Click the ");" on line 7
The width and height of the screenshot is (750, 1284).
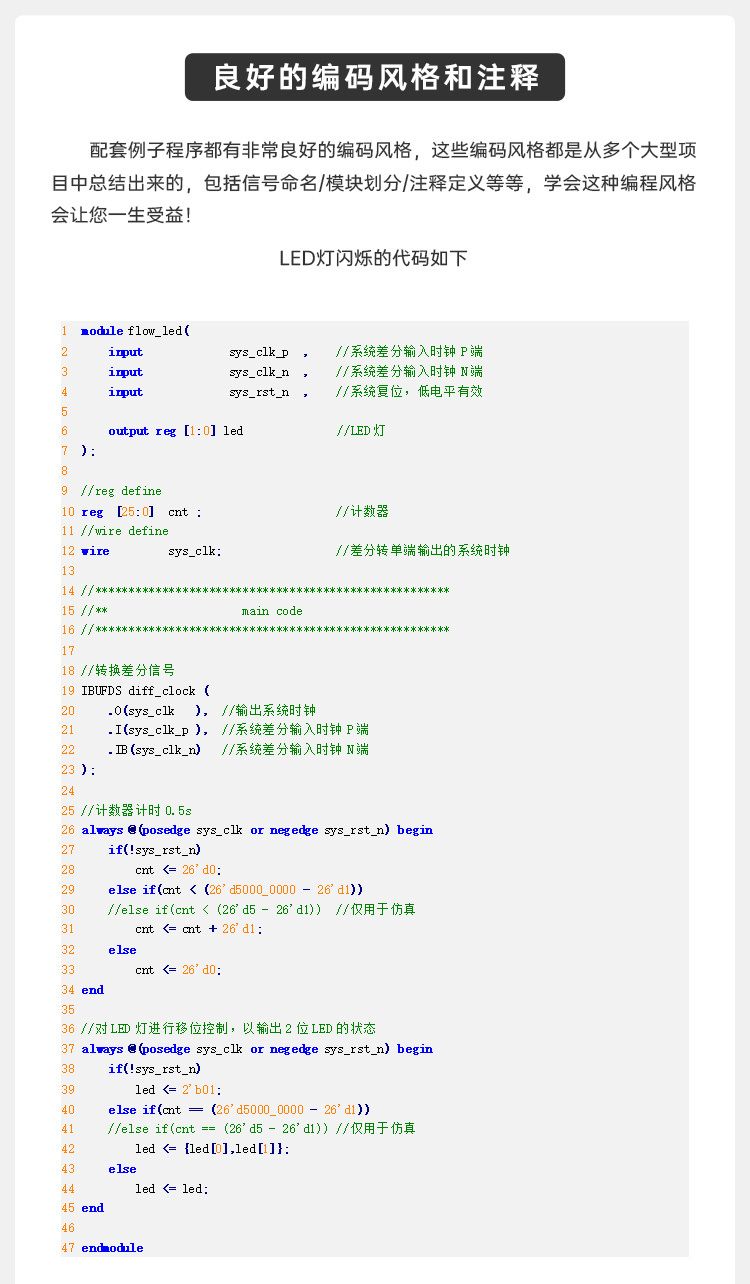tap(89, 451)
